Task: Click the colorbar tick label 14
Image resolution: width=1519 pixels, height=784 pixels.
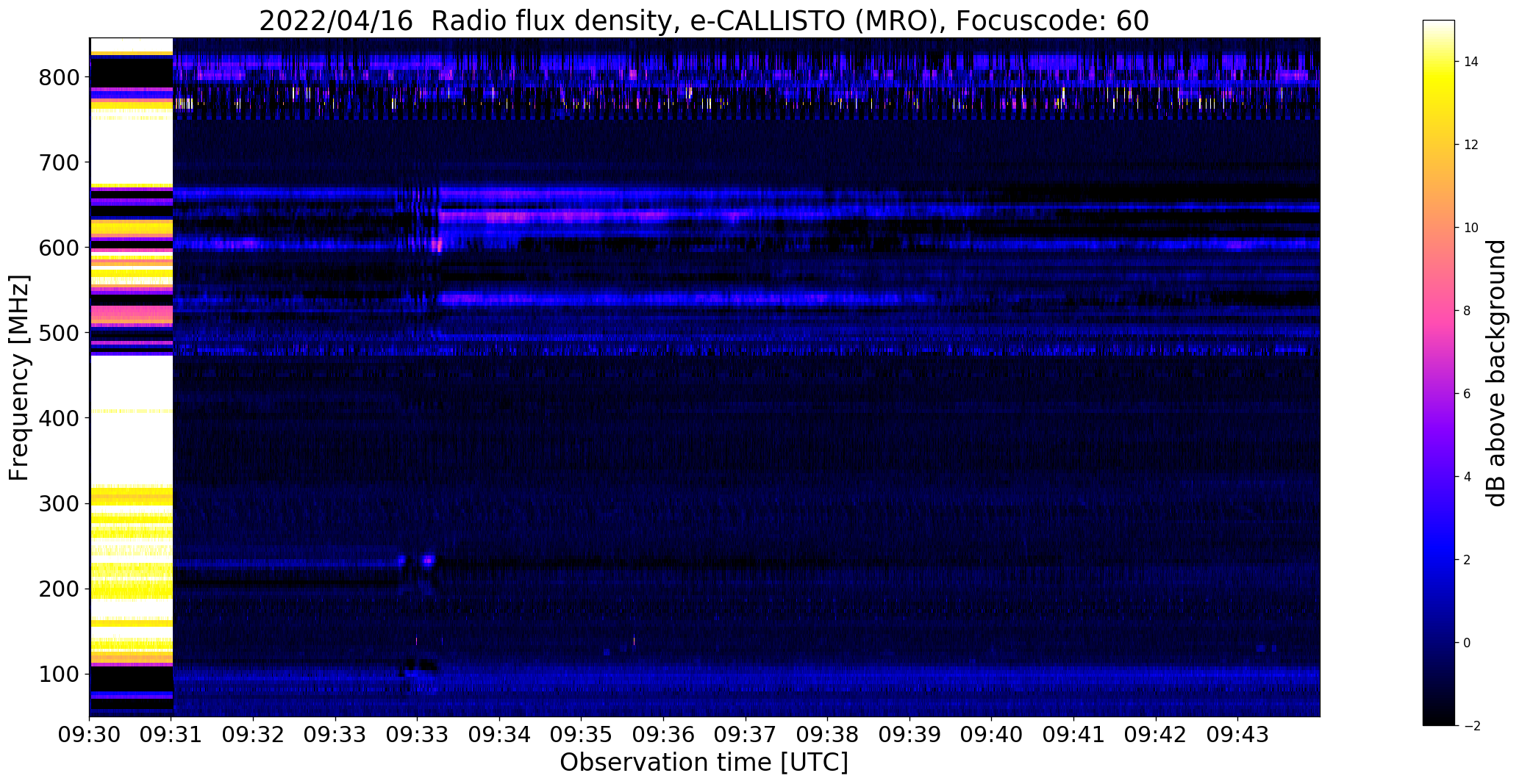Action: (1471, 62)
